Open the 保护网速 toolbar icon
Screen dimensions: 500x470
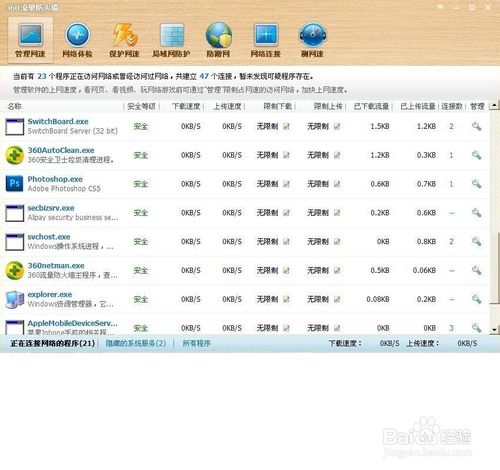tap(124, 40)
